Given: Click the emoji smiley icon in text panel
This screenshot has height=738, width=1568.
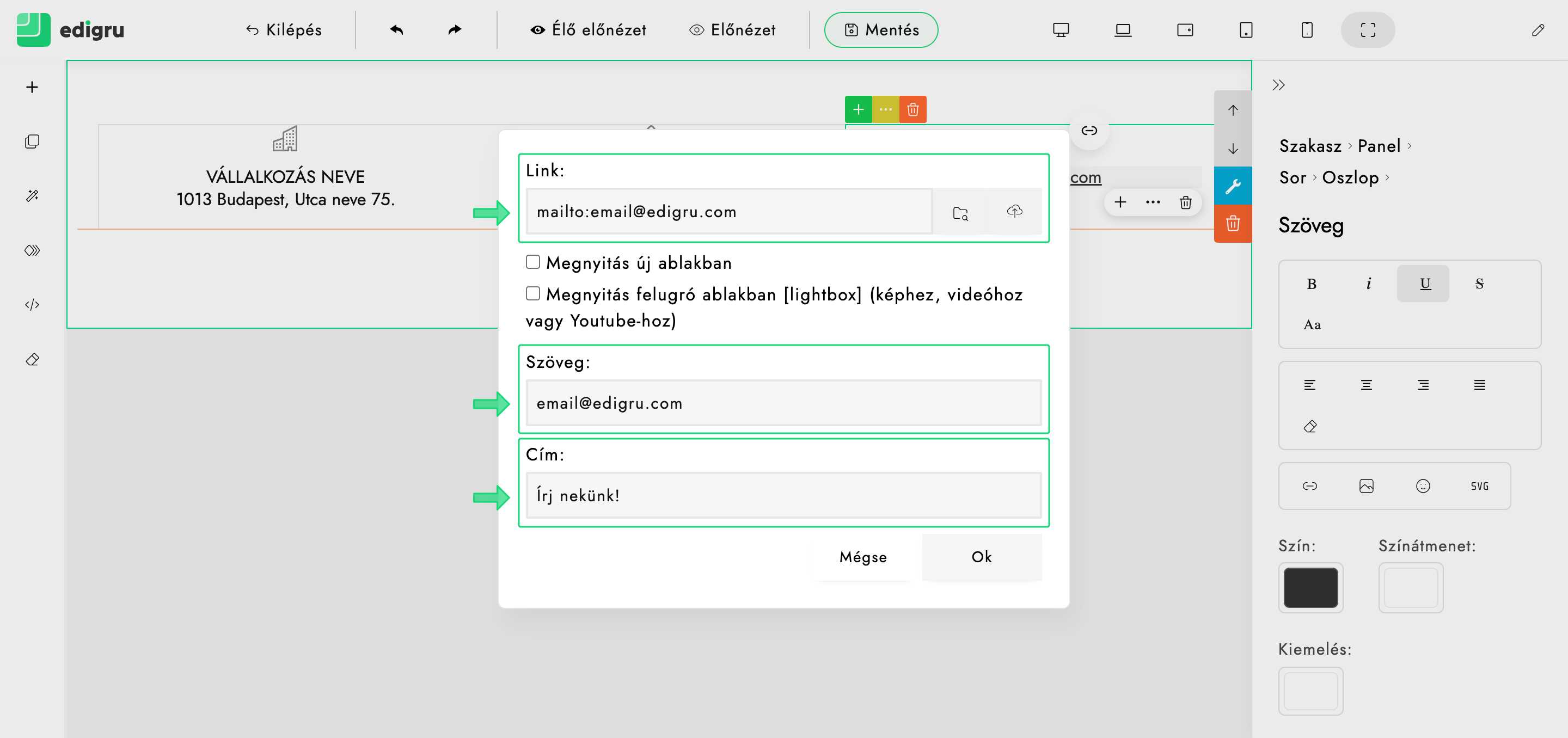Looking at the screenshot, I should coord(1423,485).
